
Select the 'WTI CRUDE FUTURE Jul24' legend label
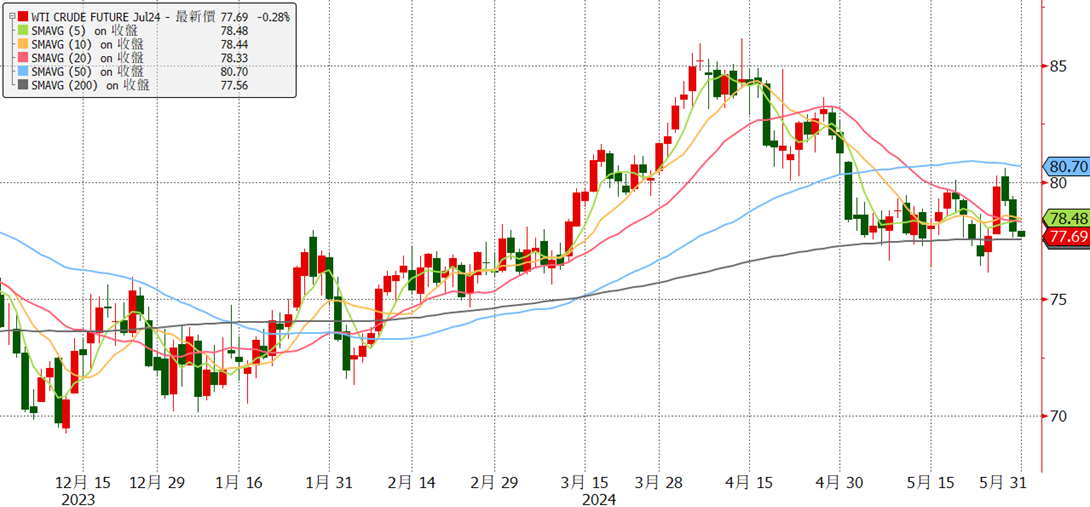click(x=97, y=15)
